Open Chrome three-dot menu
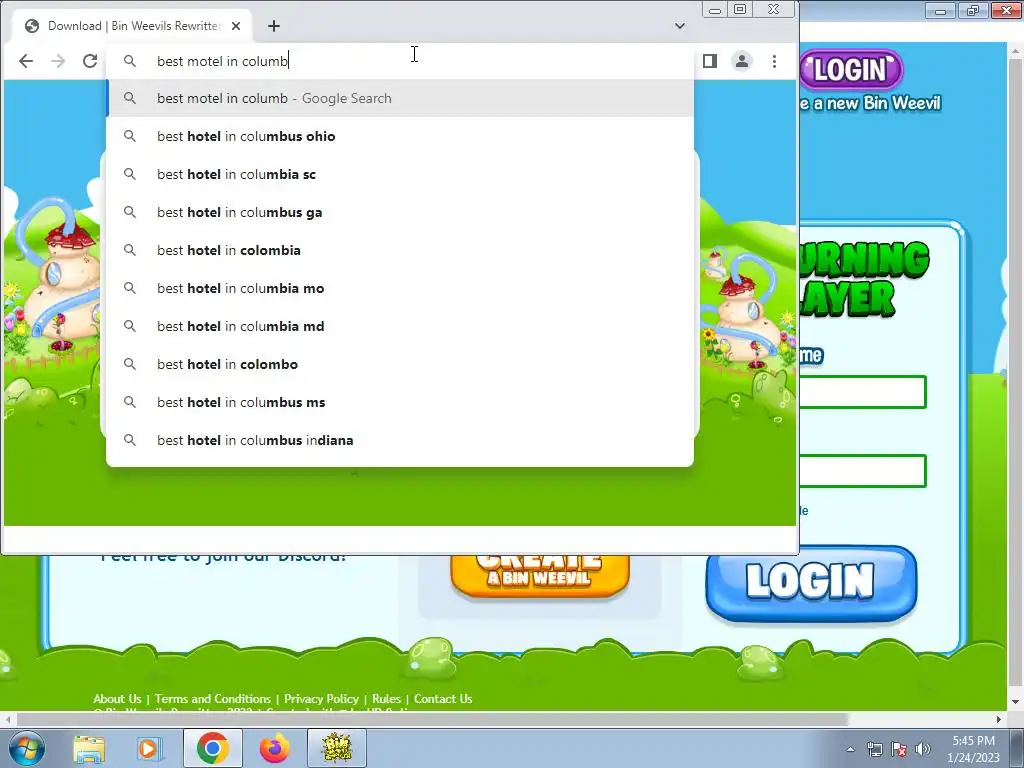Image resolution: width=1024 pixels, height=768 pixels. pyautogui.click(x=774, y=61)
